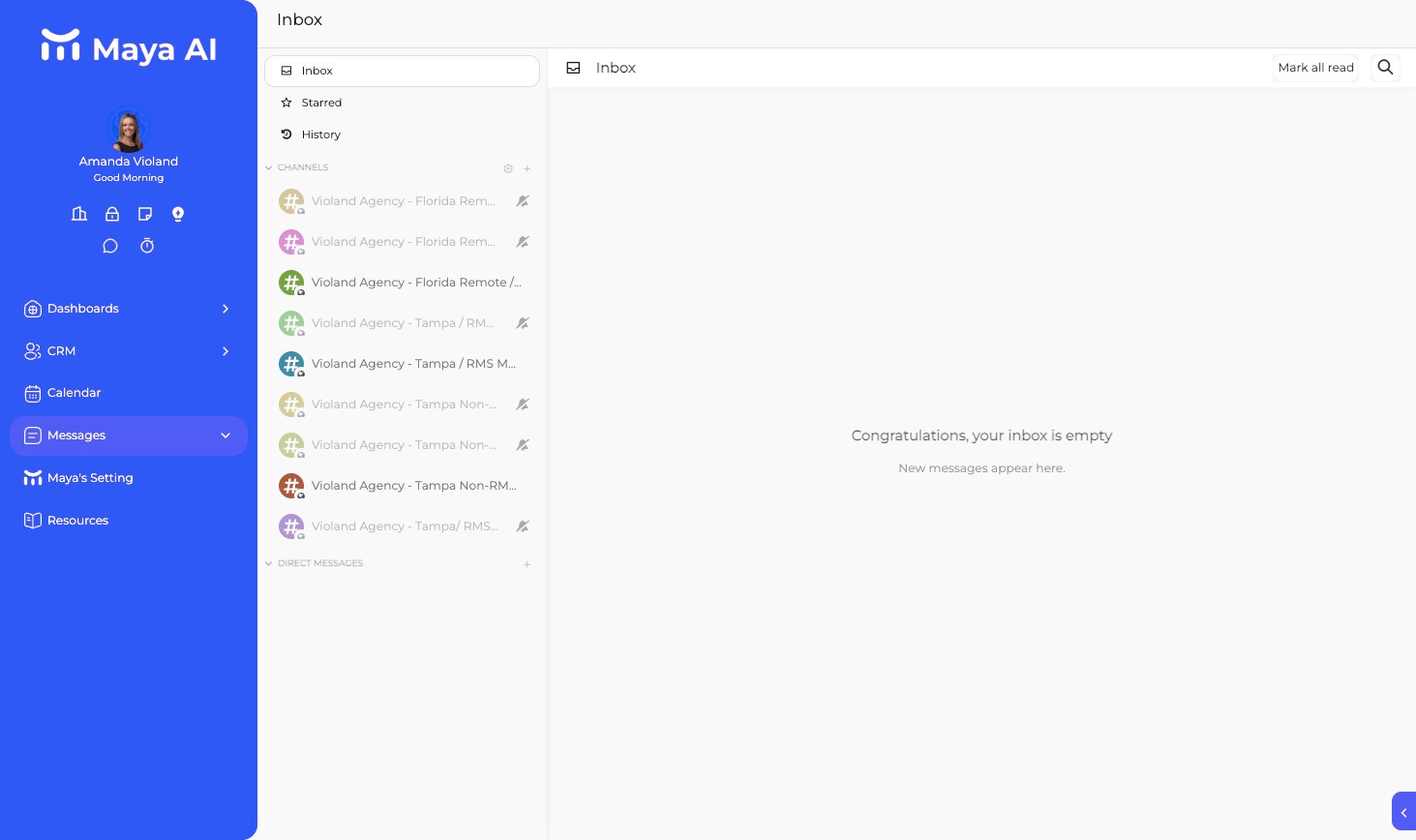Toggle mute bell for Tampa/ RMS... purple channel
This screenshot has height=840, width=1416.
(523, 526)
